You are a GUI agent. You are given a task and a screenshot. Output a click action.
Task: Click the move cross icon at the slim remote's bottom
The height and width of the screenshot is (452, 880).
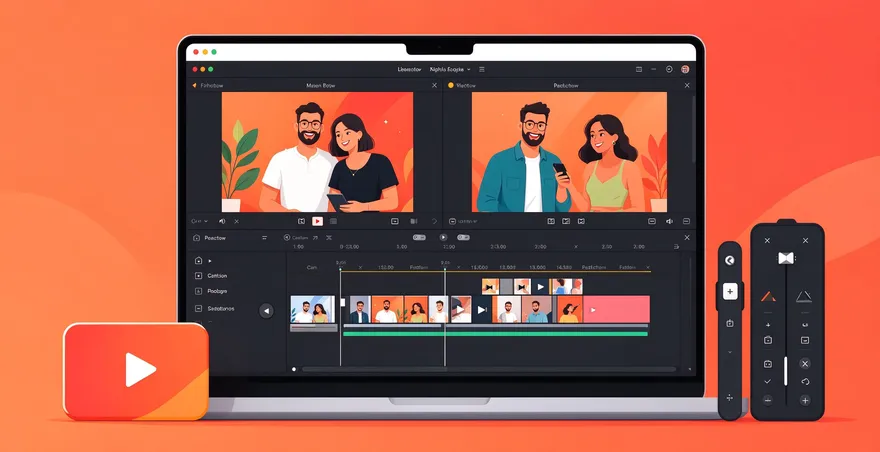pyautogui.click(x=730, y=398)
